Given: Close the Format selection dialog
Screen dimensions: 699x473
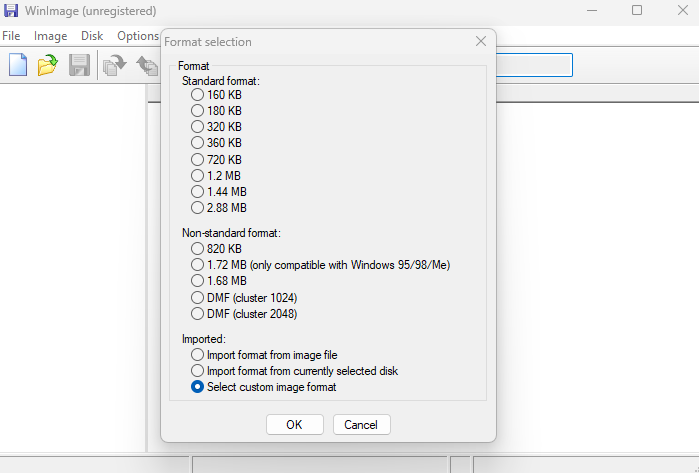Looking at the screenshot, I should [x=481, y=41].
